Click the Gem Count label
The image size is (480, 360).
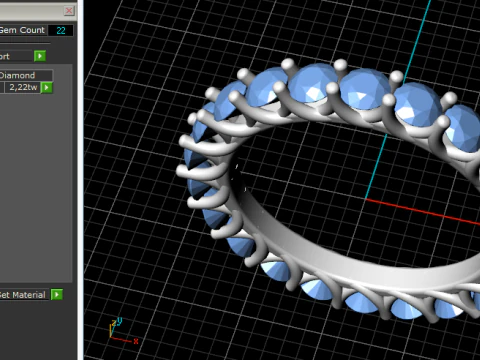[22, 30]
